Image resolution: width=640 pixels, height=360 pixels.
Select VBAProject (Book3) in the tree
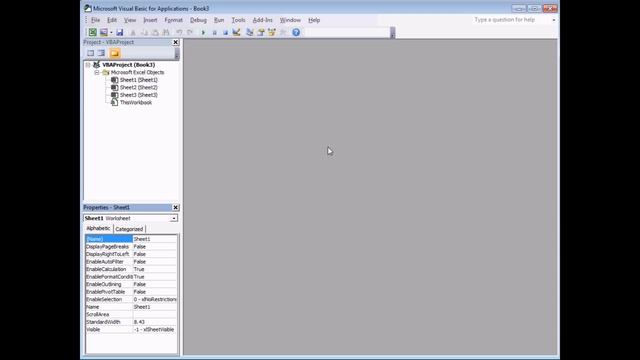click(129, 65)
